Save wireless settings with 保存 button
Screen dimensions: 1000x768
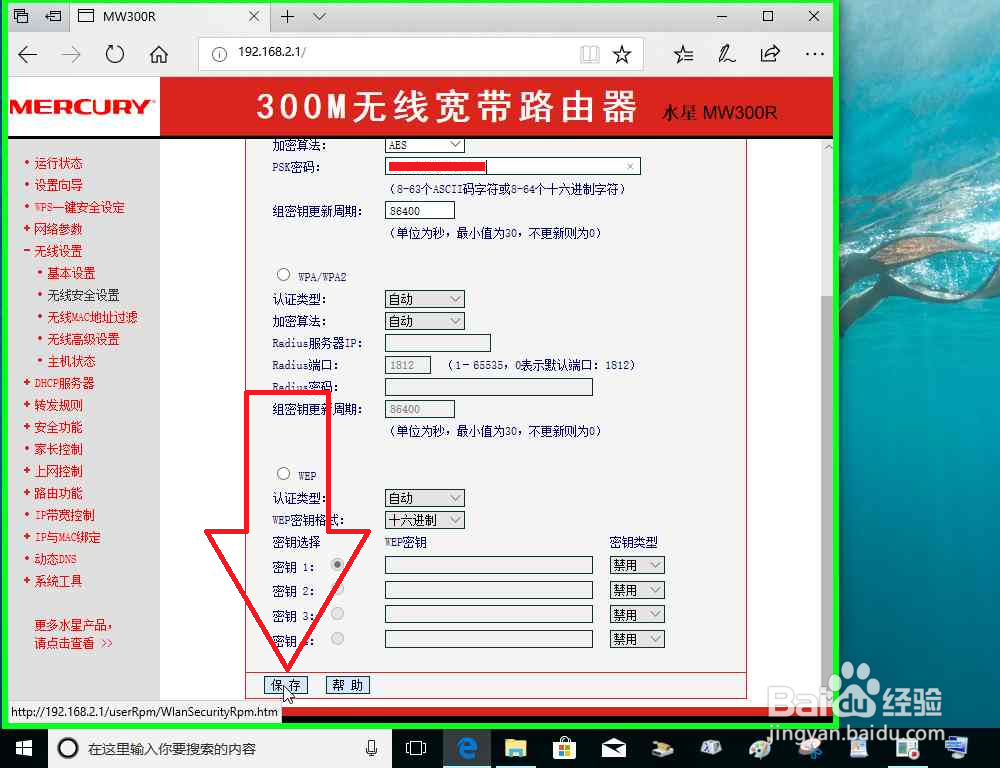(x=286, y=685)
